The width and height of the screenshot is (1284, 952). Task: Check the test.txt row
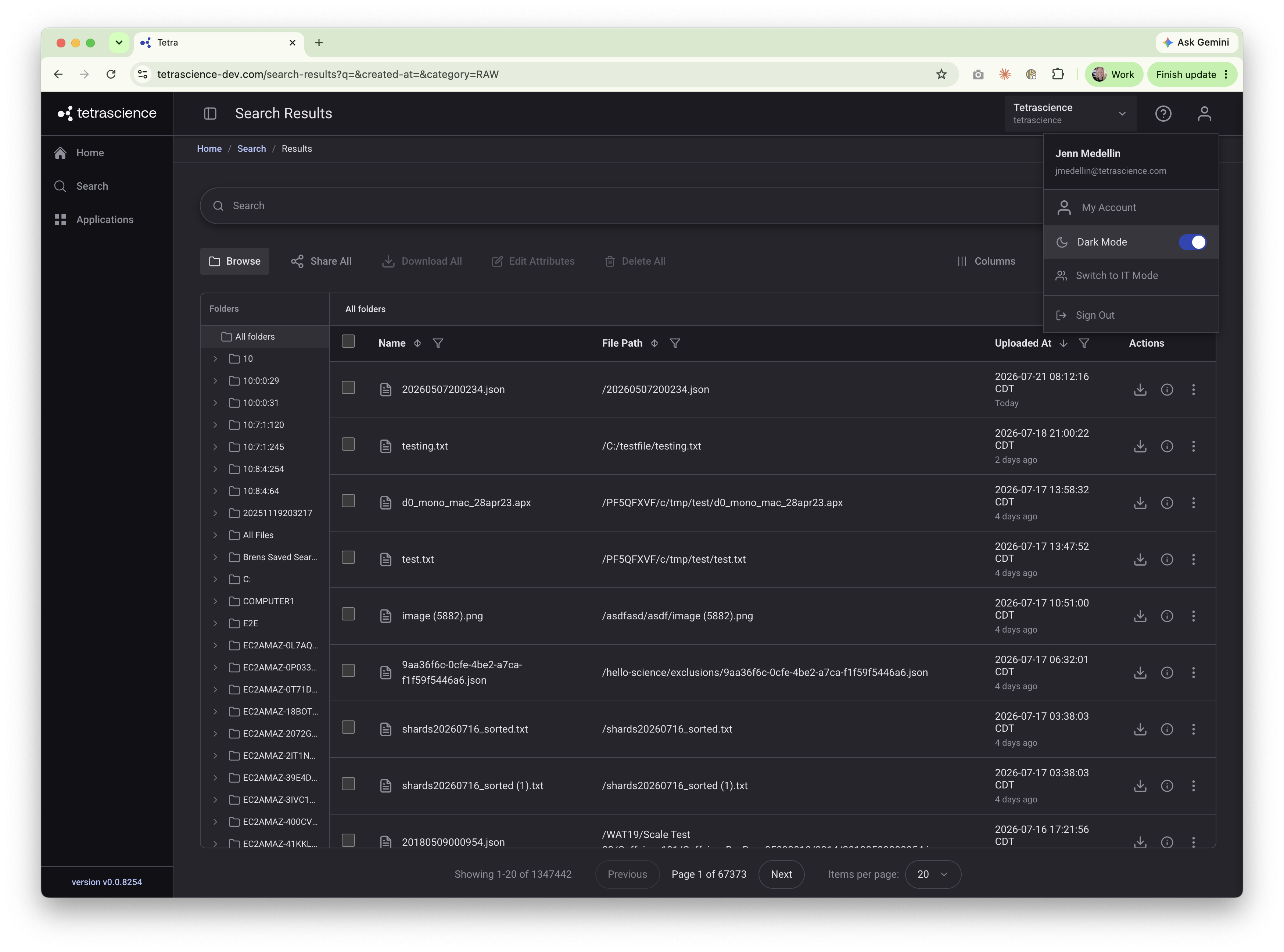348,556
